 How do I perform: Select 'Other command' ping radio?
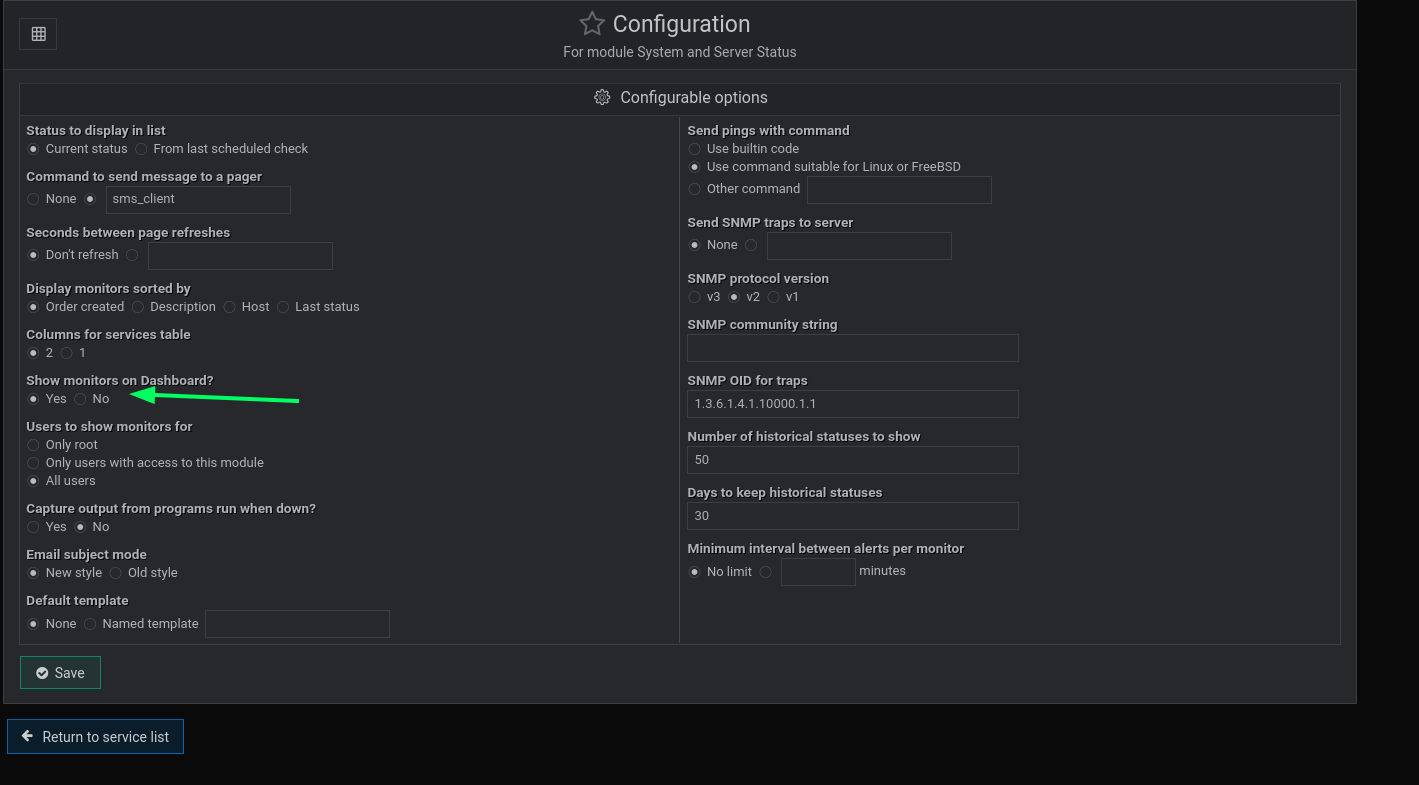click(x=694, y=189)
